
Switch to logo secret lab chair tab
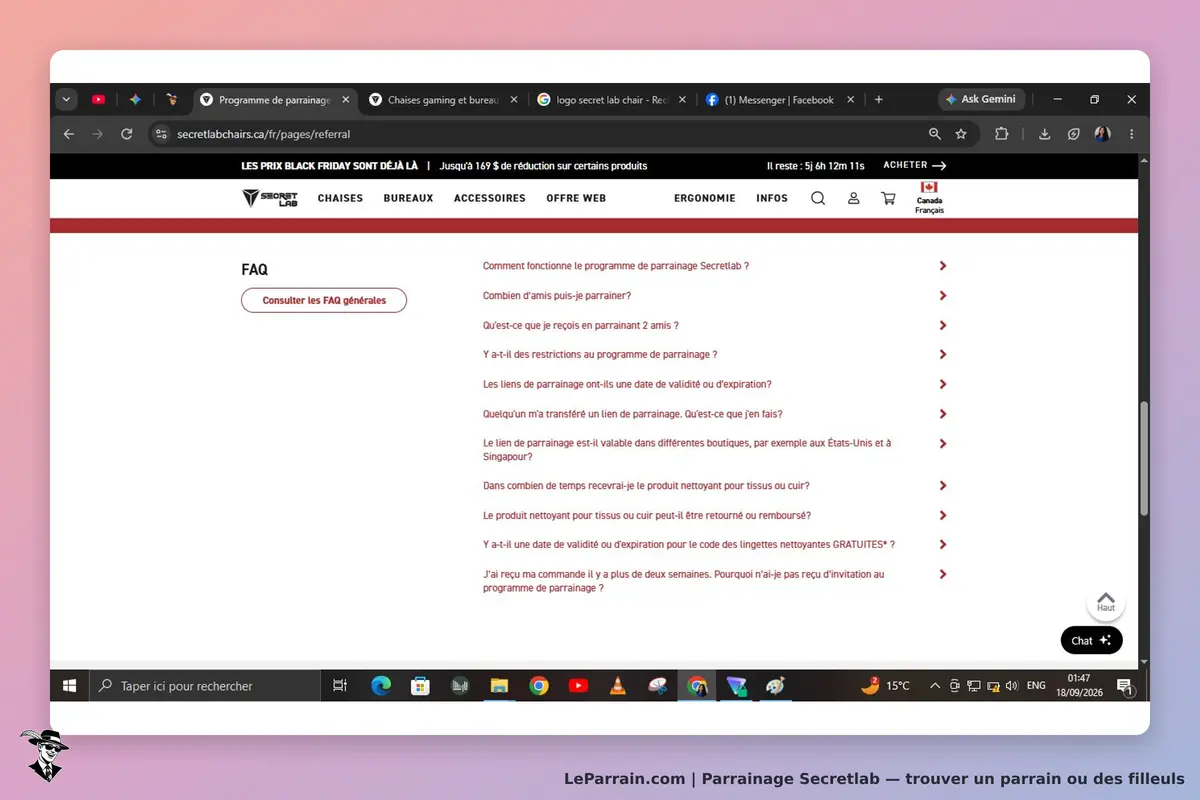[x=613, y=99]
